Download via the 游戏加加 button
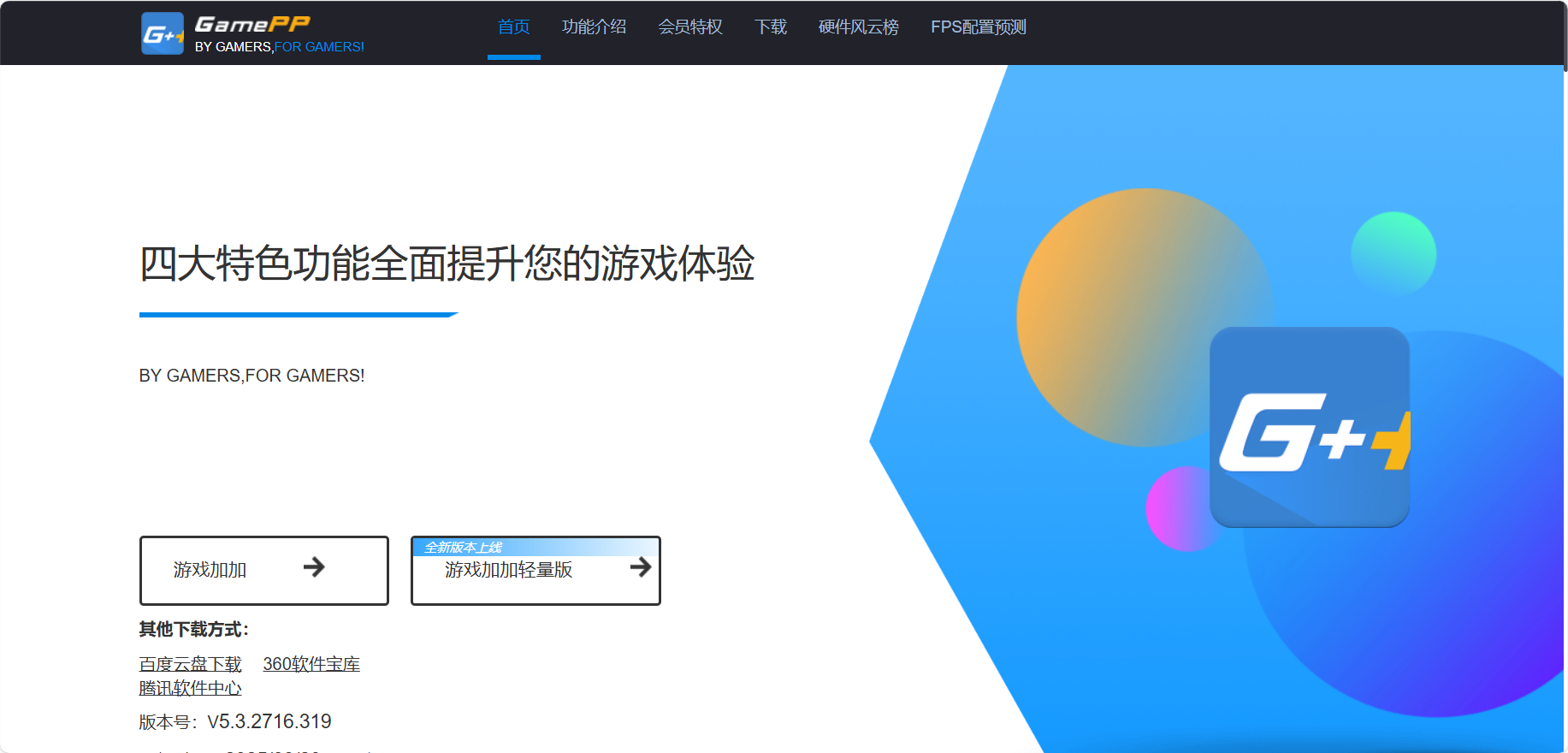This screenshot has height=753, width=1568. click(x=264, y=571)
